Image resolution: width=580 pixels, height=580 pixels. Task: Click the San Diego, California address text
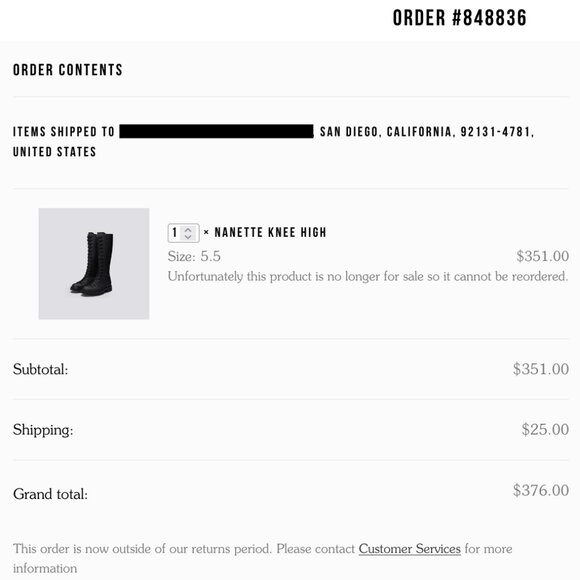click(427, 132)
